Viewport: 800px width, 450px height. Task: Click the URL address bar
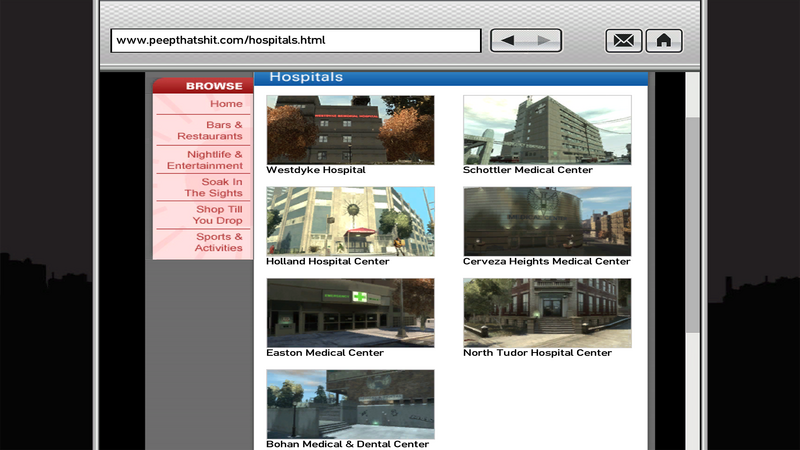coord(296,40)
